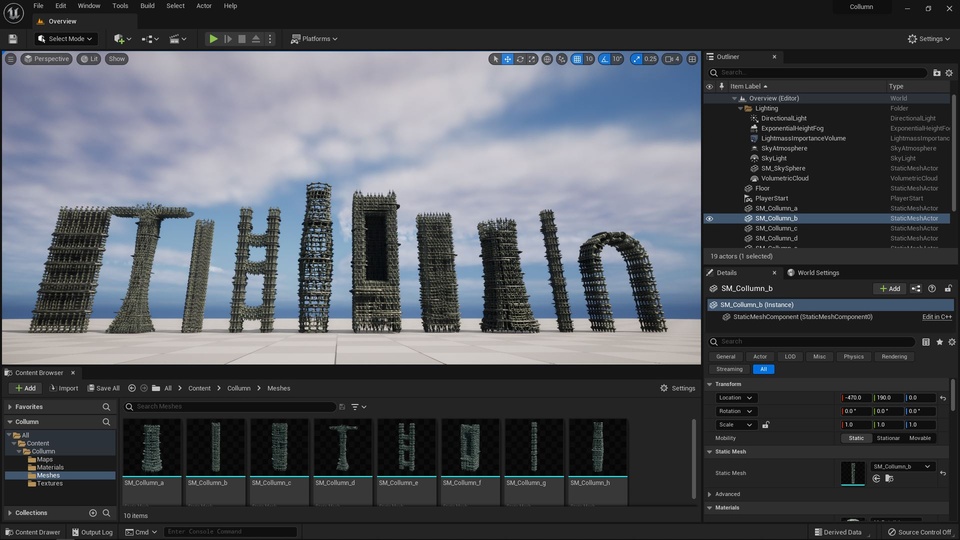Click the Eject button in play controls
960x540 pixels.
click(x=256, y=39)
